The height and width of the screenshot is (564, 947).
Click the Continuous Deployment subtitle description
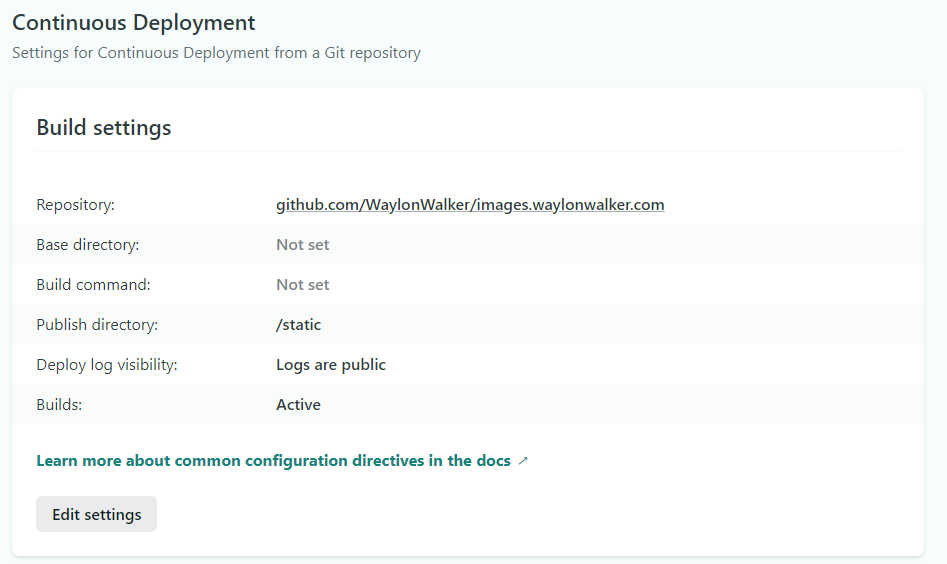point(216,53)
